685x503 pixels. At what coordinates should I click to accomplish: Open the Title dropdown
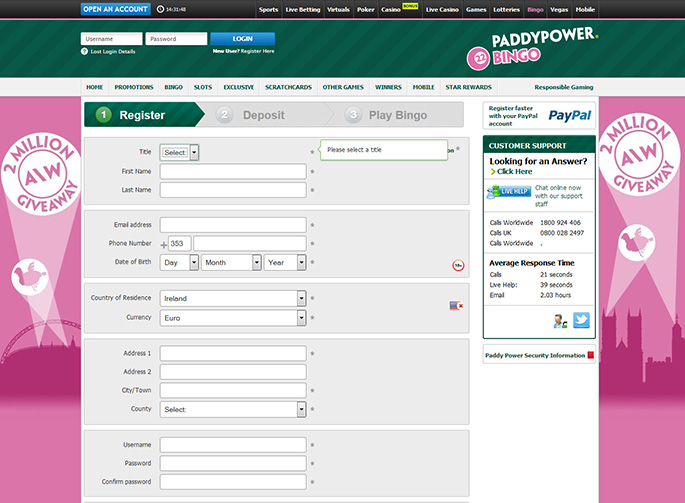pos(179,153)
